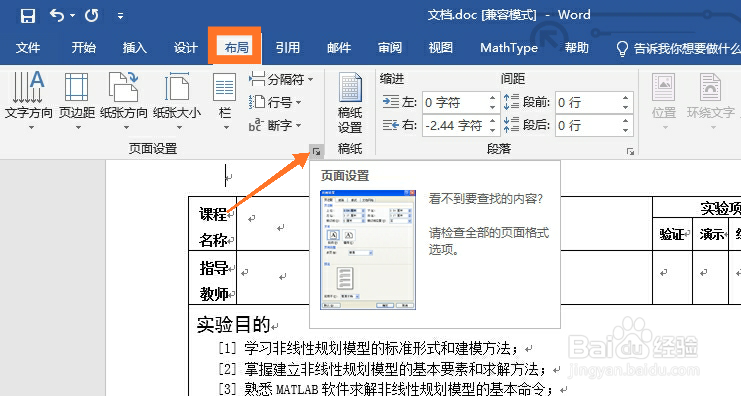Click the 验证 table header cell
The height and width of the screenshot is (396, 741).
tap(673, 234)
